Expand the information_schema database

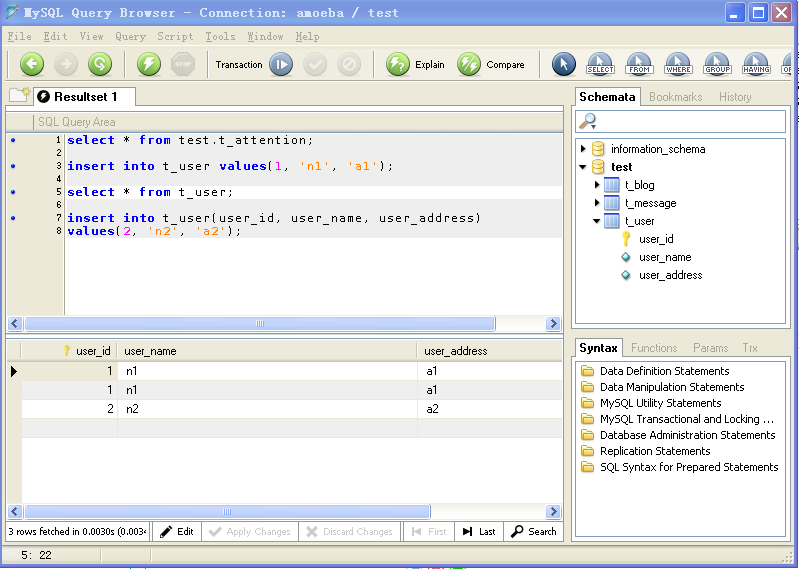583,149
